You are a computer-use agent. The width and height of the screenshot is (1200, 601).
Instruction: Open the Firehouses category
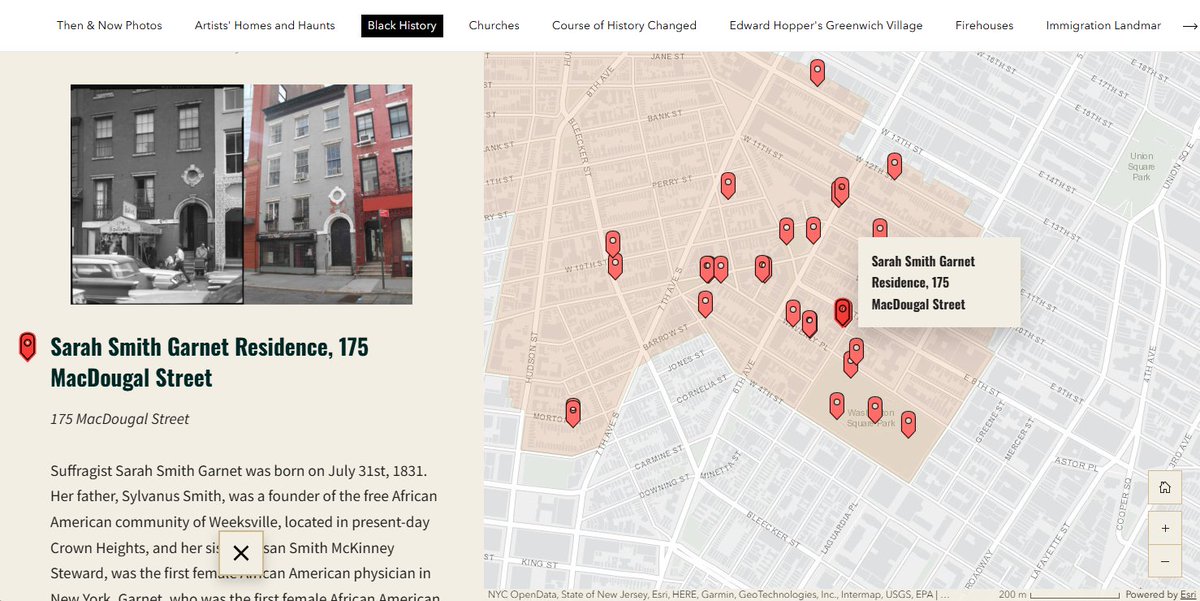point(984,25)
